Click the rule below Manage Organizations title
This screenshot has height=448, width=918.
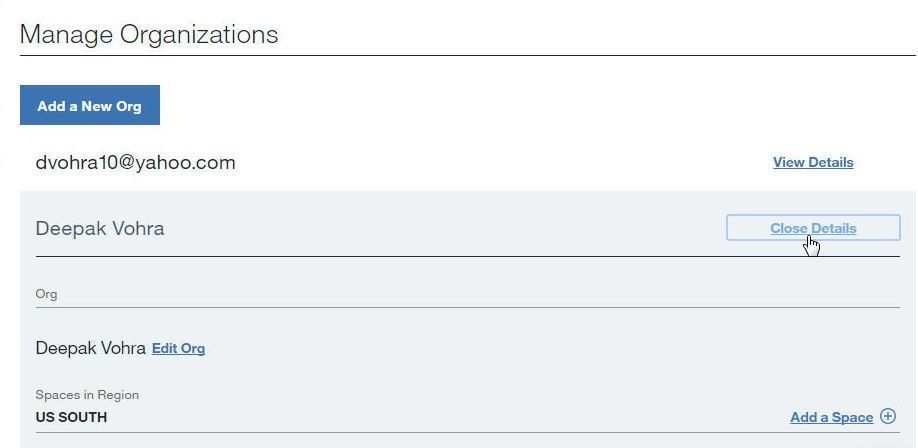click(x=468, y=56)
